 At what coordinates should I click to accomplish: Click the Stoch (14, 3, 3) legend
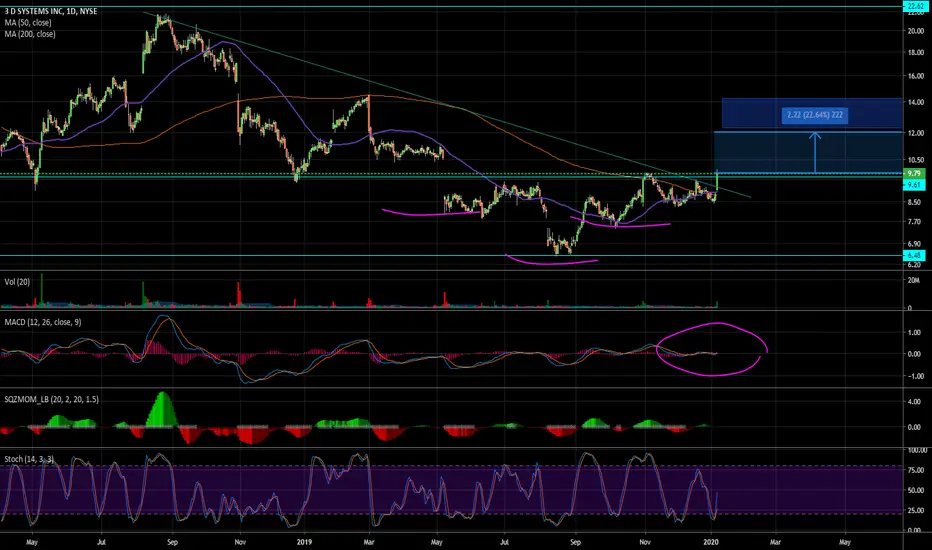tap(29, 459)
